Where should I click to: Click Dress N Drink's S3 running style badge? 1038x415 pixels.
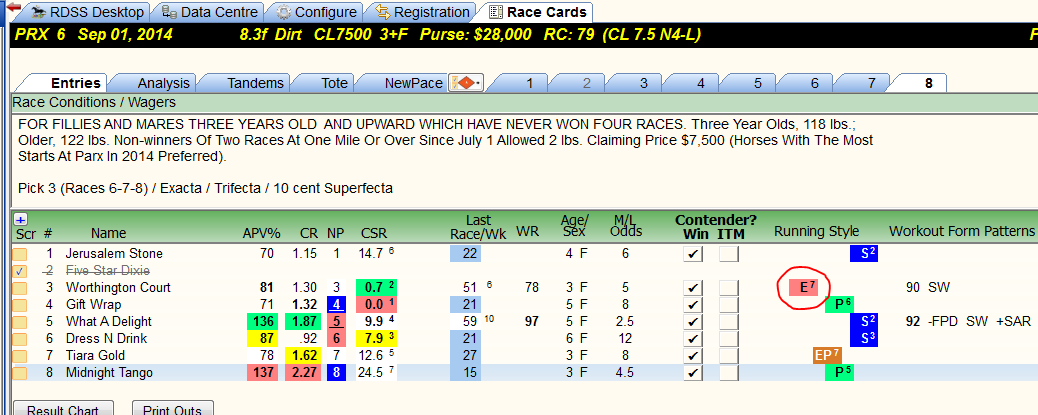[x=864, y=338]
